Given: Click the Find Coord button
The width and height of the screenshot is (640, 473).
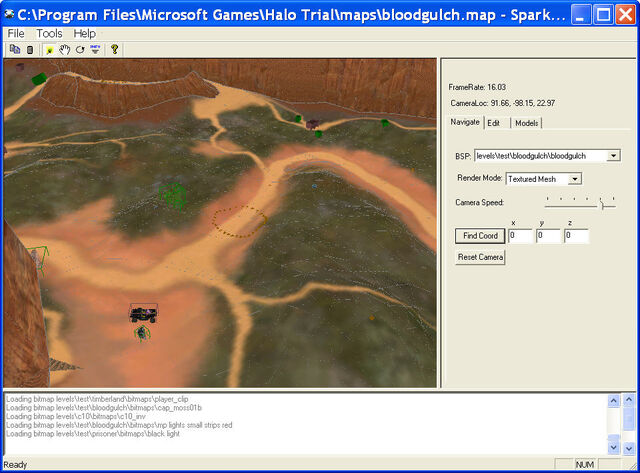Looking at the screenshot, I should click(x=480, y=236).
